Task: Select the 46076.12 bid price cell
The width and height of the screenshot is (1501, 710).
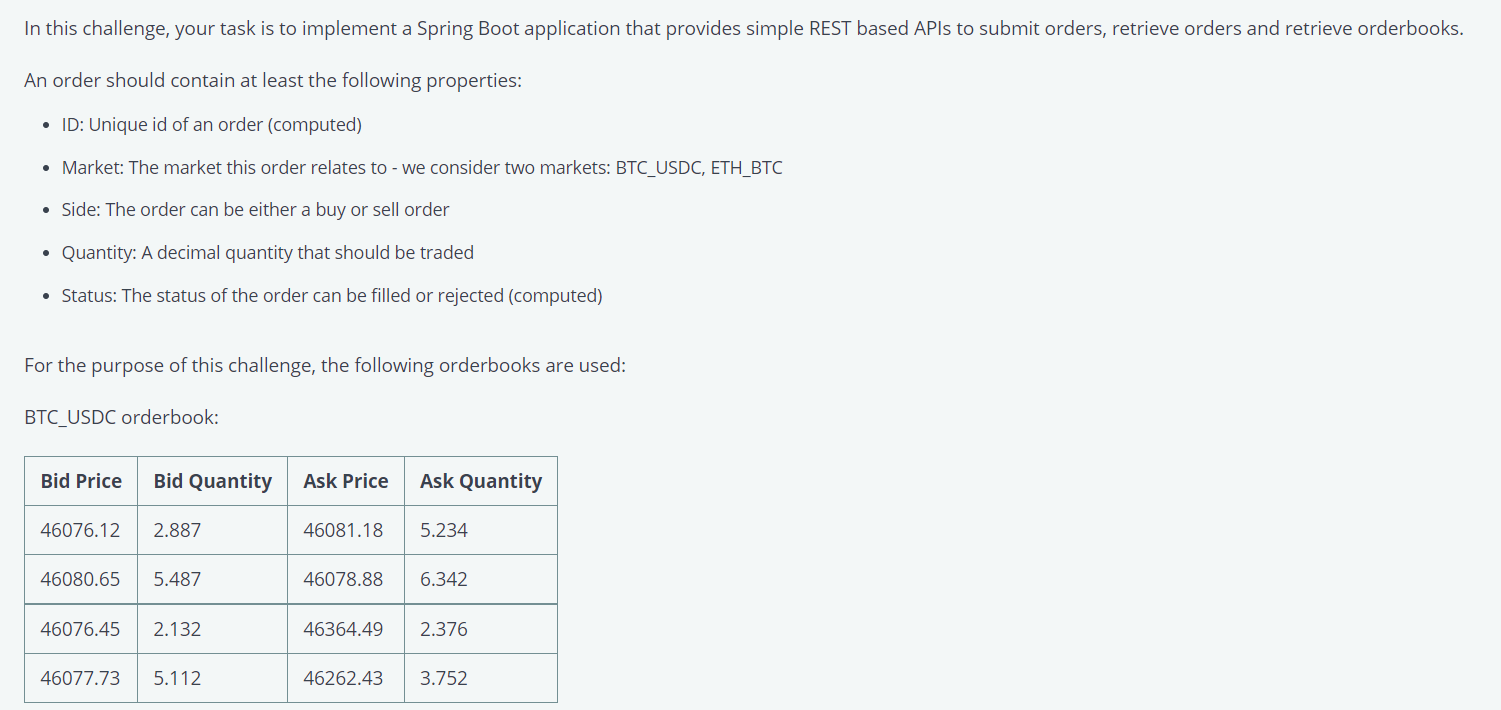Action: click(x=81, y=530)
